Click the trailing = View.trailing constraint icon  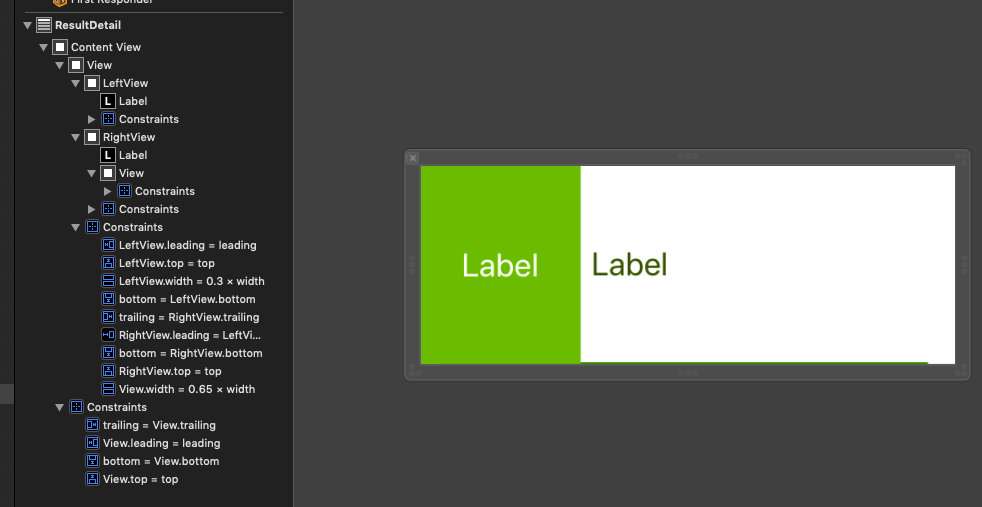tap(92, 425)
